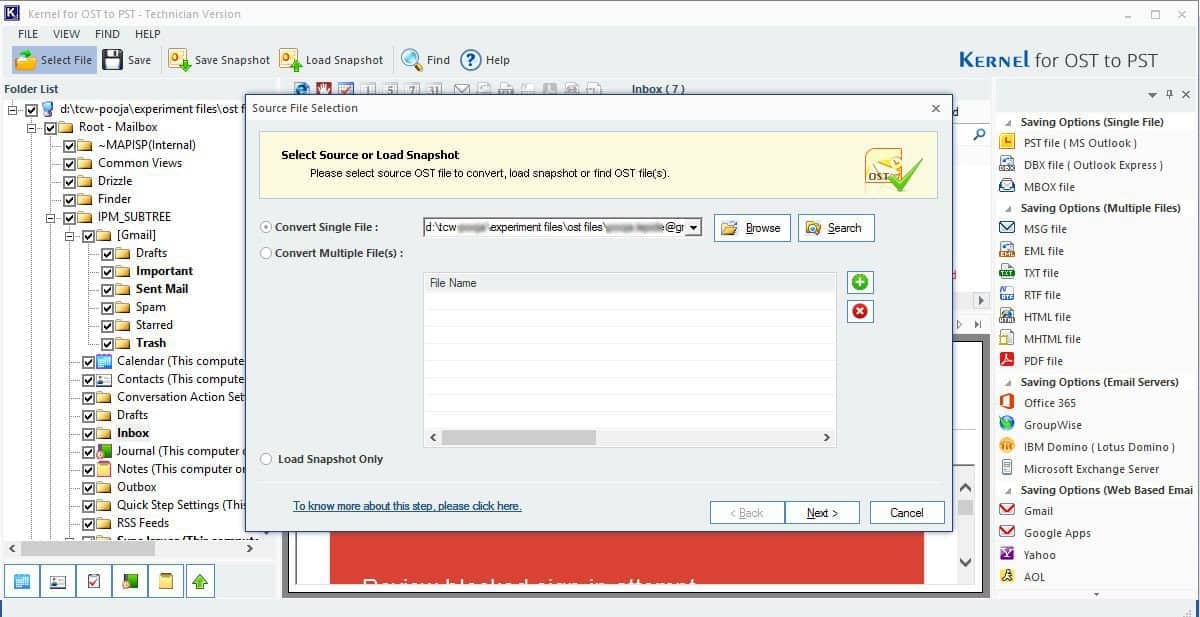Click the Save Snapshot icon
1200x617 pixels.
point(219,60)
